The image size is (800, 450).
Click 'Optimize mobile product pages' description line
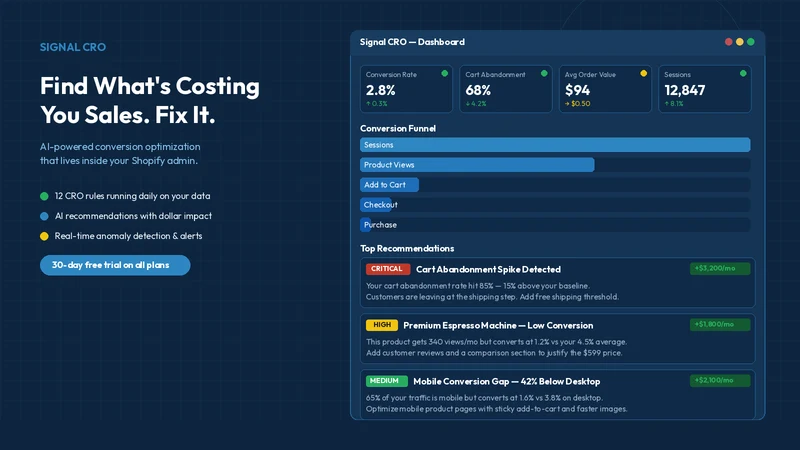pos(496,409)
